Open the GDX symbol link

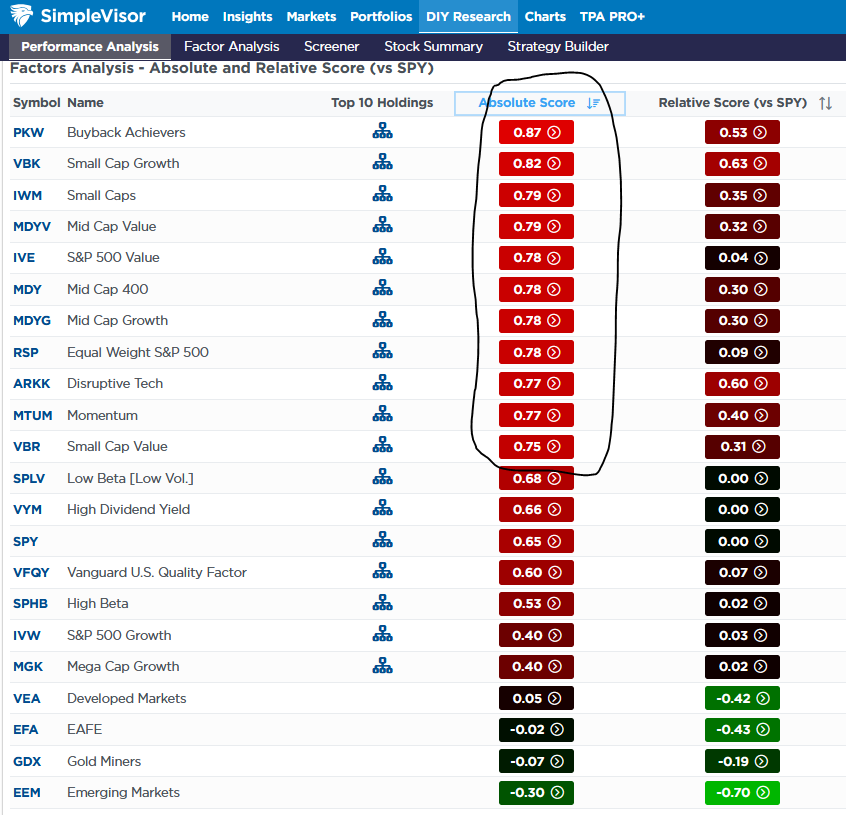click(x=27, y=761)
